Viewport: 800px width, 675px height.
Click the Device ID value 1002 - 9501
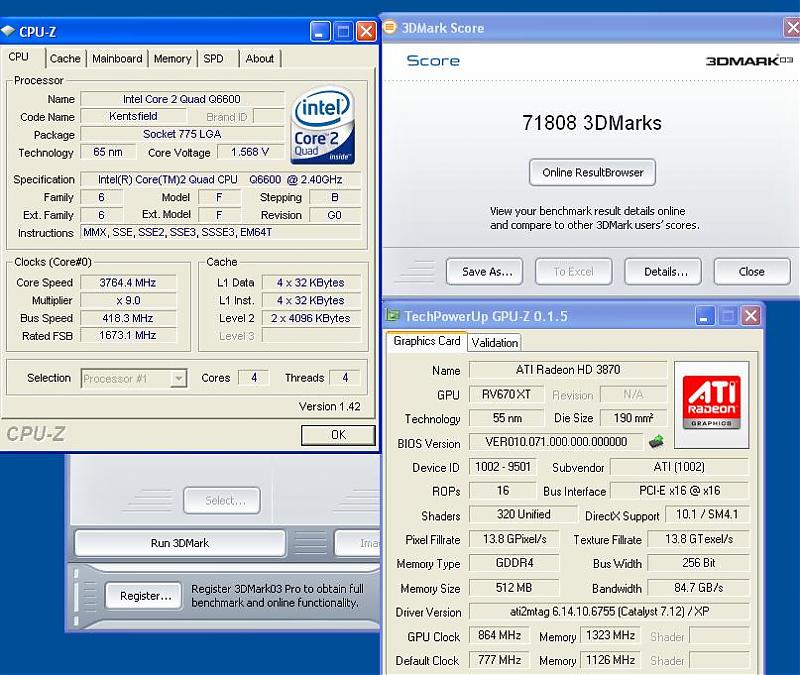point(503,467)
